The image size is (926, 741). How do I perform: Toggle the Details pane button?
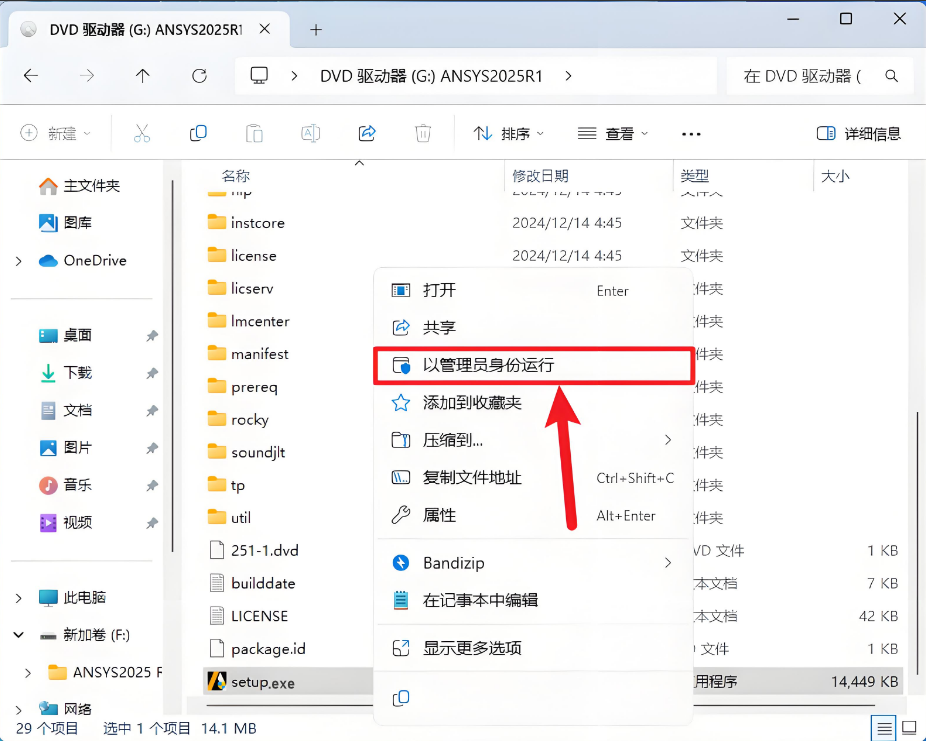859,133
